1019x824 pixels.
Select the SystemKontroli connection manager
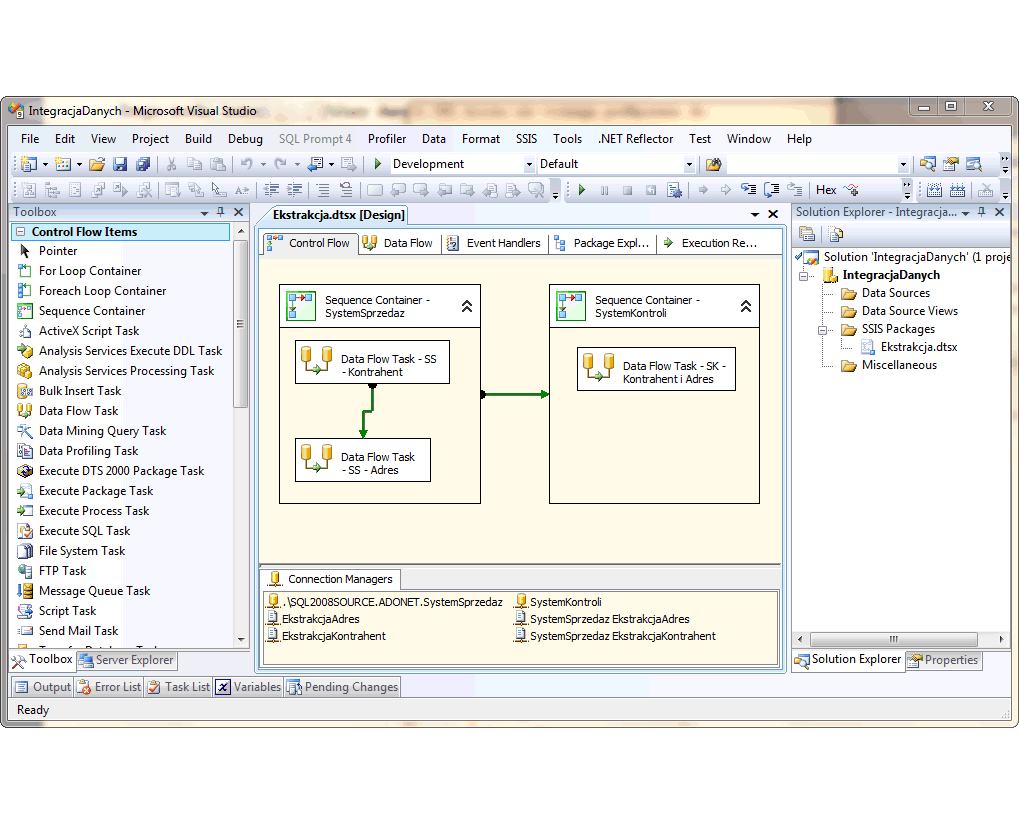tap(559, 602)
